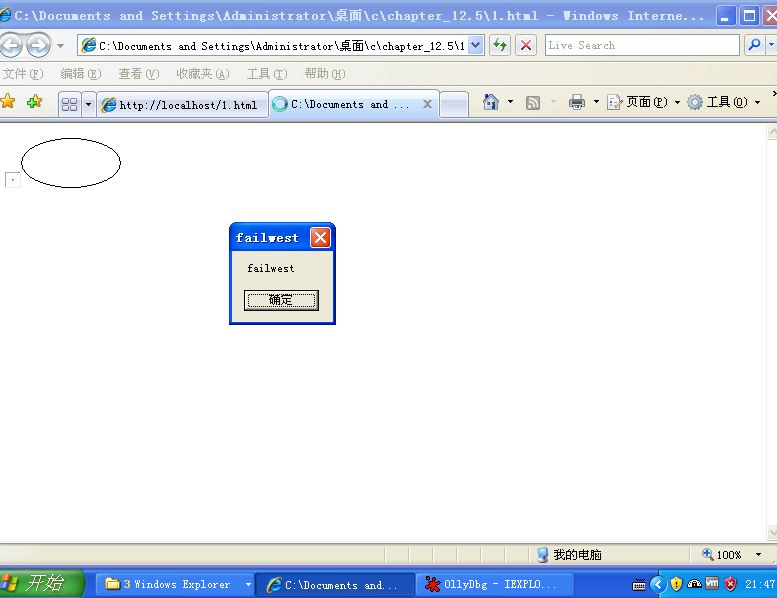Click the 100% zoom level button
777x598 pixels.
point(722,554)
